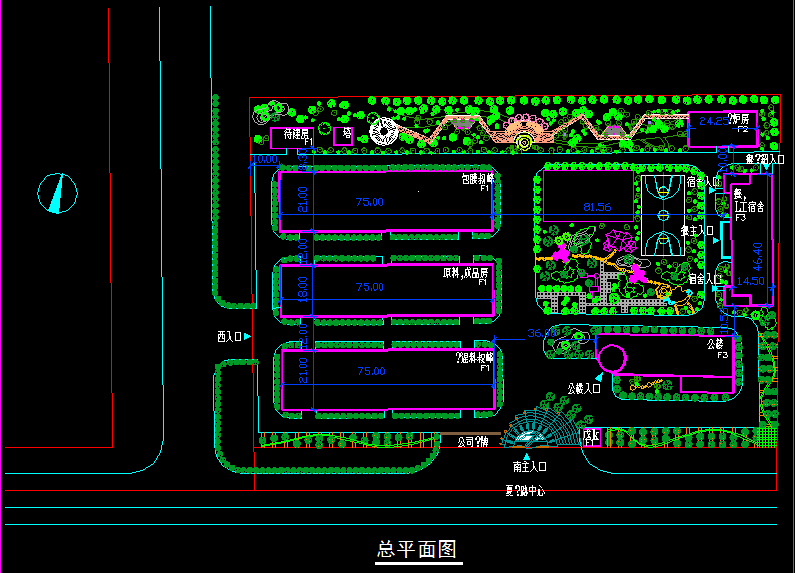795x573 pixels.
Task: Select the 75.00 dimension in top workshop
Action: (369, 202)
